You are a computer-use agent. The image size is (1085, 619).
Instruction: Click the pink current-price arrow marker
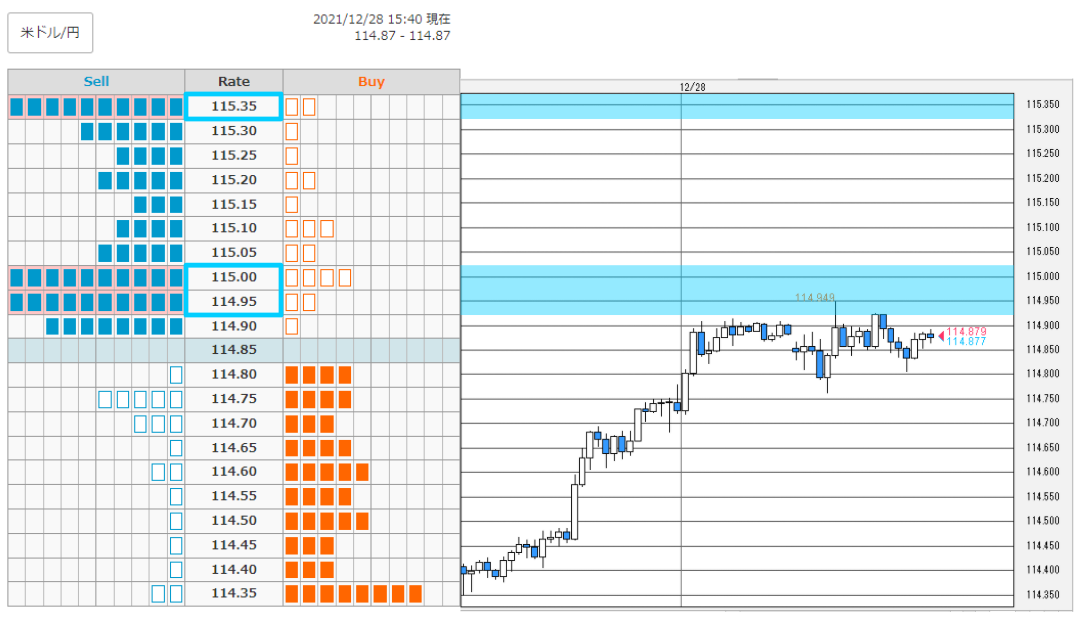(941, 335)
